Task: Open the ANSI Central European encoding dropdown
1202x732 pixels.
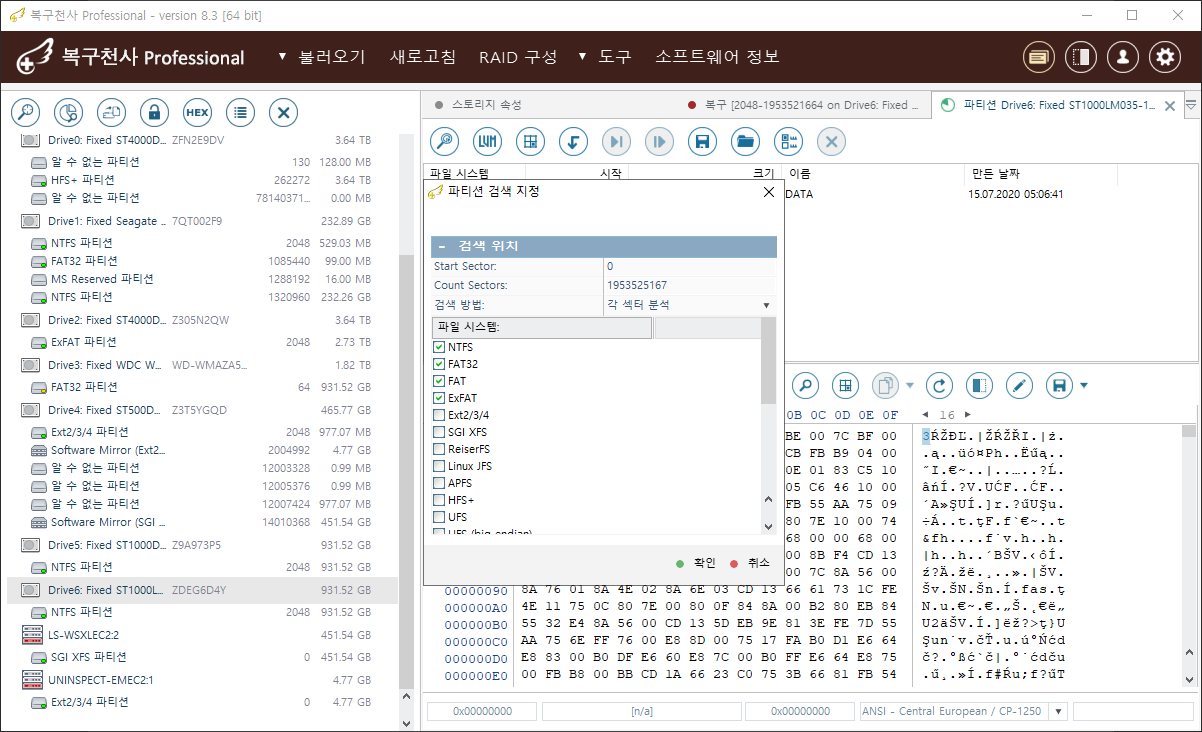Action: coord(1058,711)
